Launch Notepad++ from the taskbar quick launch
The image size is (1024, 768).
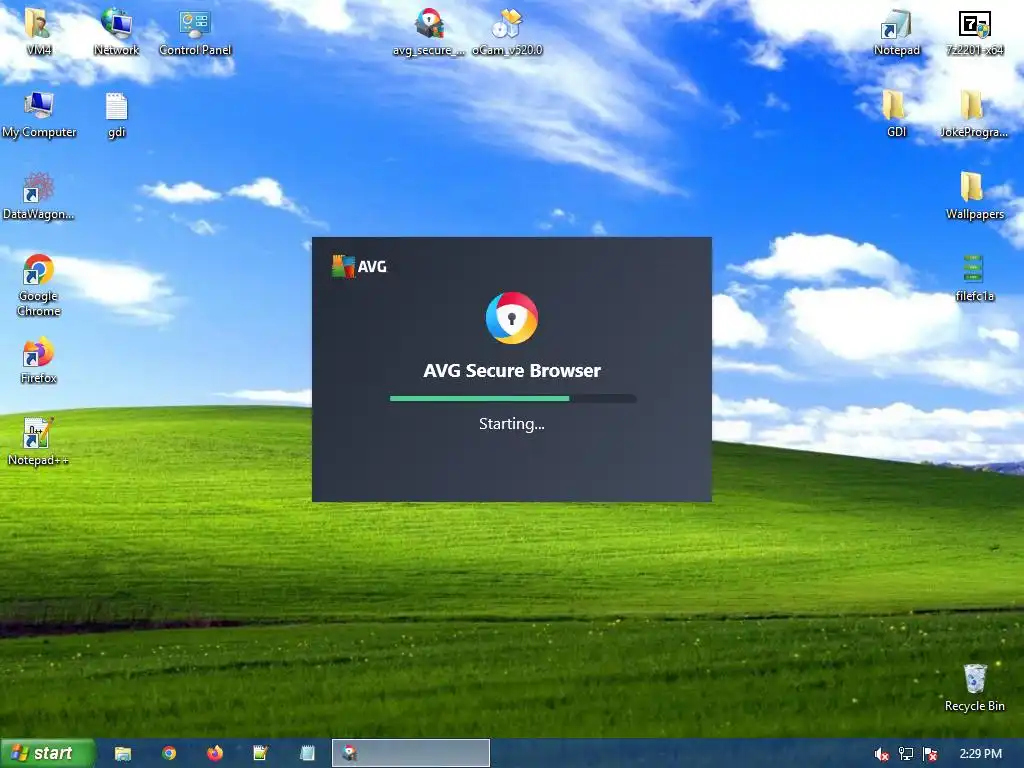(x=261, y=753)
